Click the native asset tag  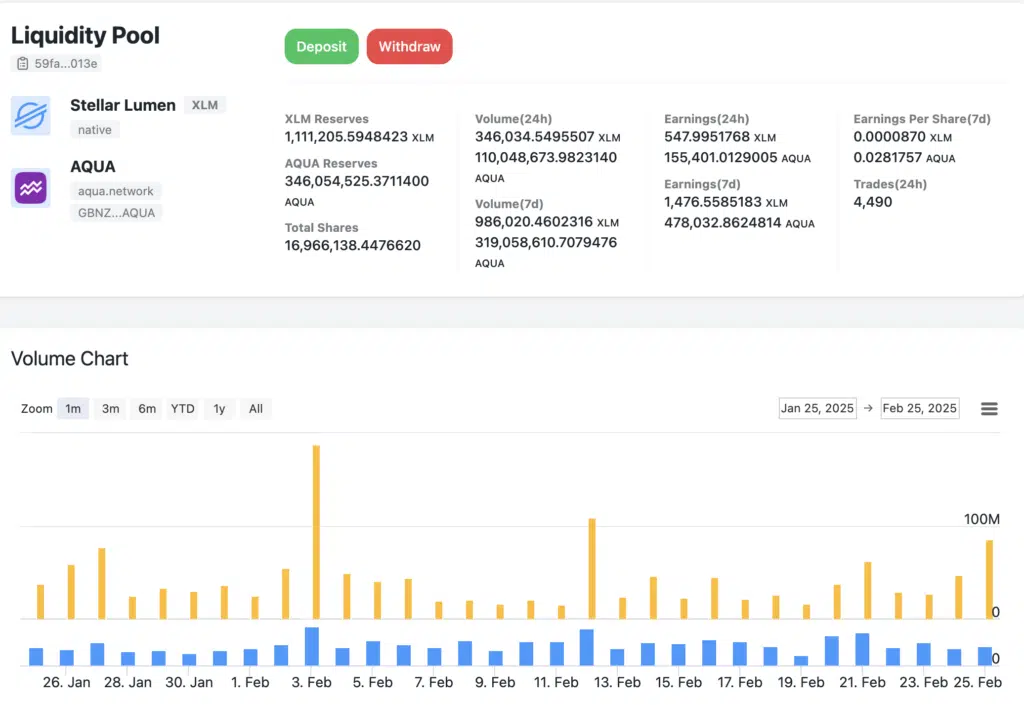point(95,130)
